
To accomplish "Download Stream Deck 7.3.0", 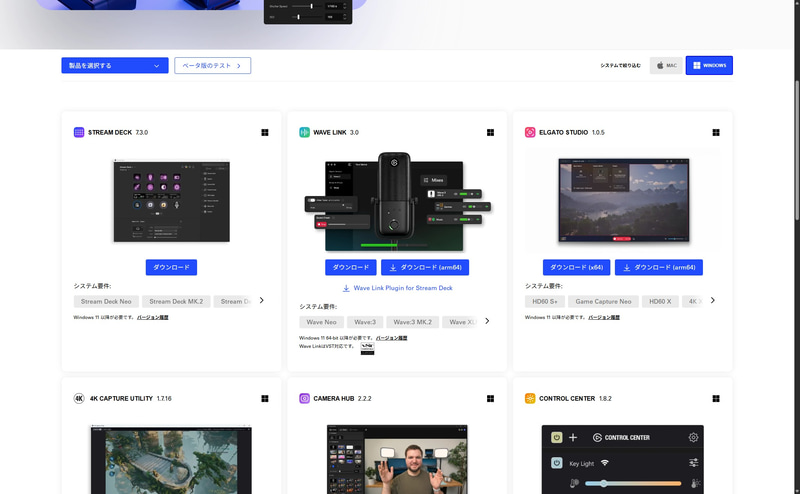I will (x=171, y=267).
